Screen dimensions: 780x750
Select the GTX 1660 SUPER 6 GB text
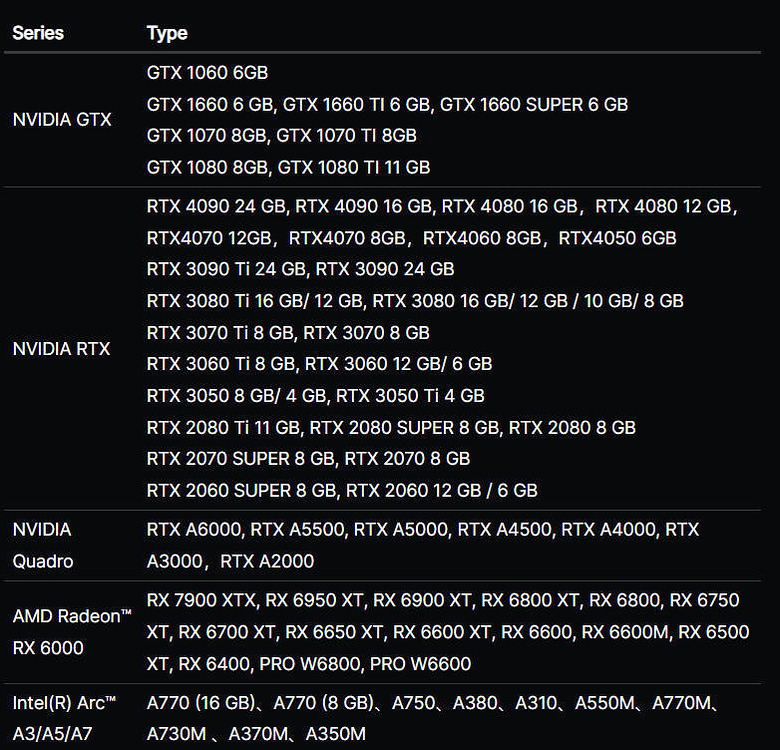(x=534, y=104)
